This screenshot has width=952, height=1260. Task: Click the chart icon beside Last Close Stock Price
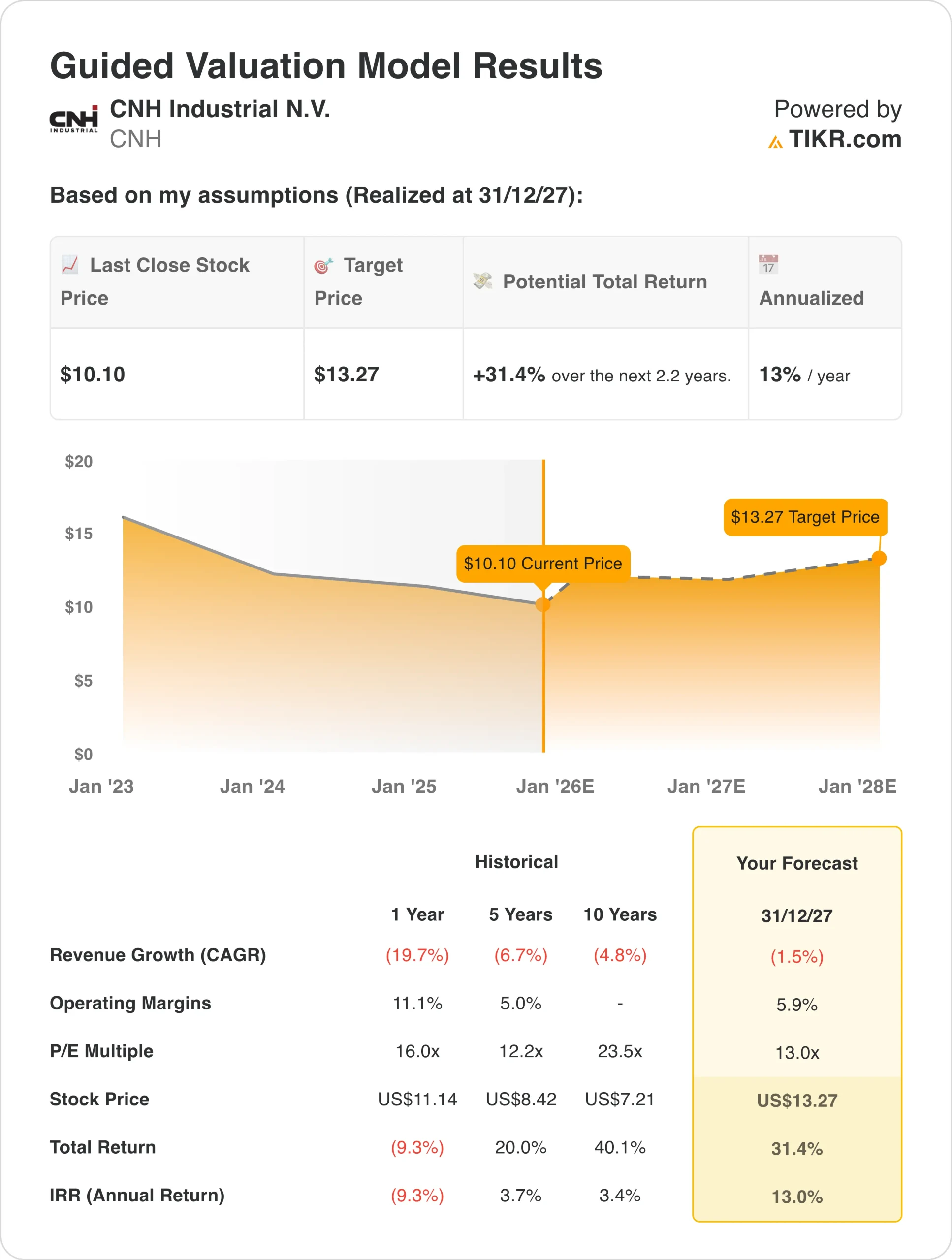pos(69,265)
